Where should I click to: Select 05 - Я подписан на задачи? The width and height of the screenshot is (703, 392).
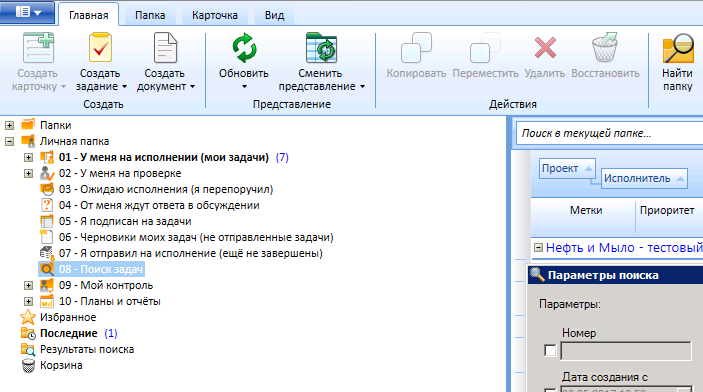[125, 221]
